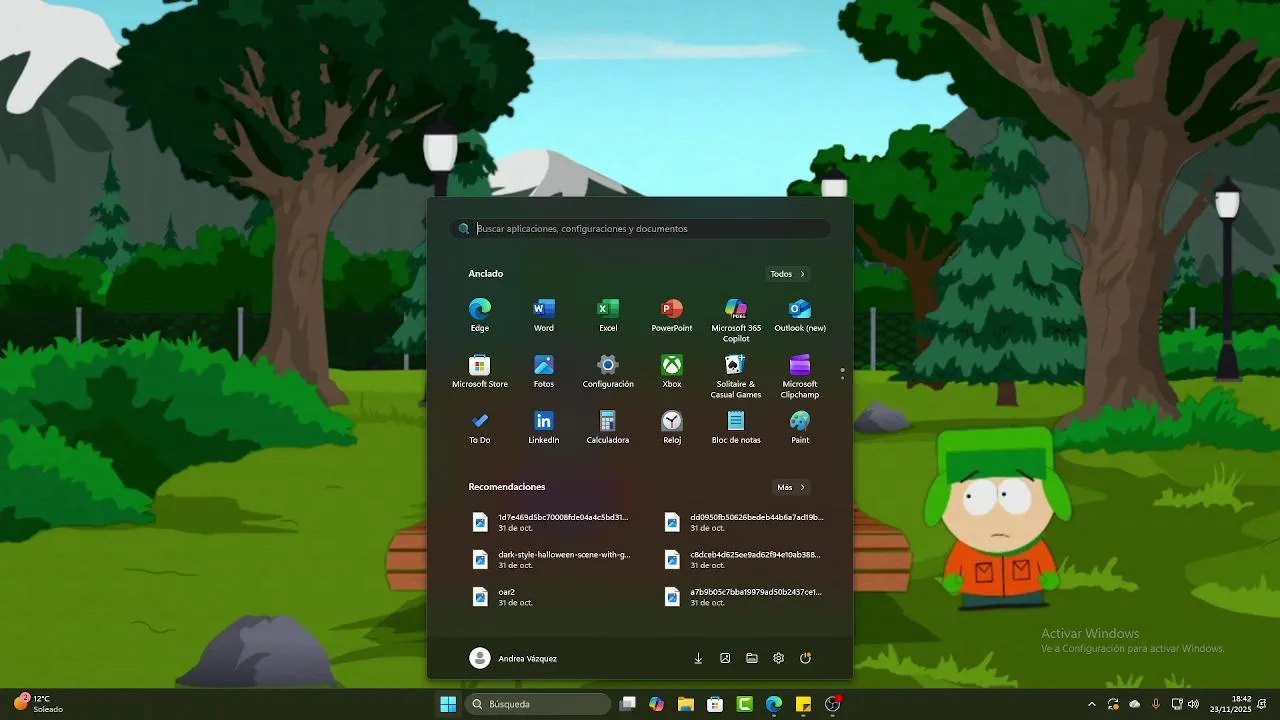Screen dimensions: 1280x720
Task: Switch to Edge on the taskbar
Action: 774,704
